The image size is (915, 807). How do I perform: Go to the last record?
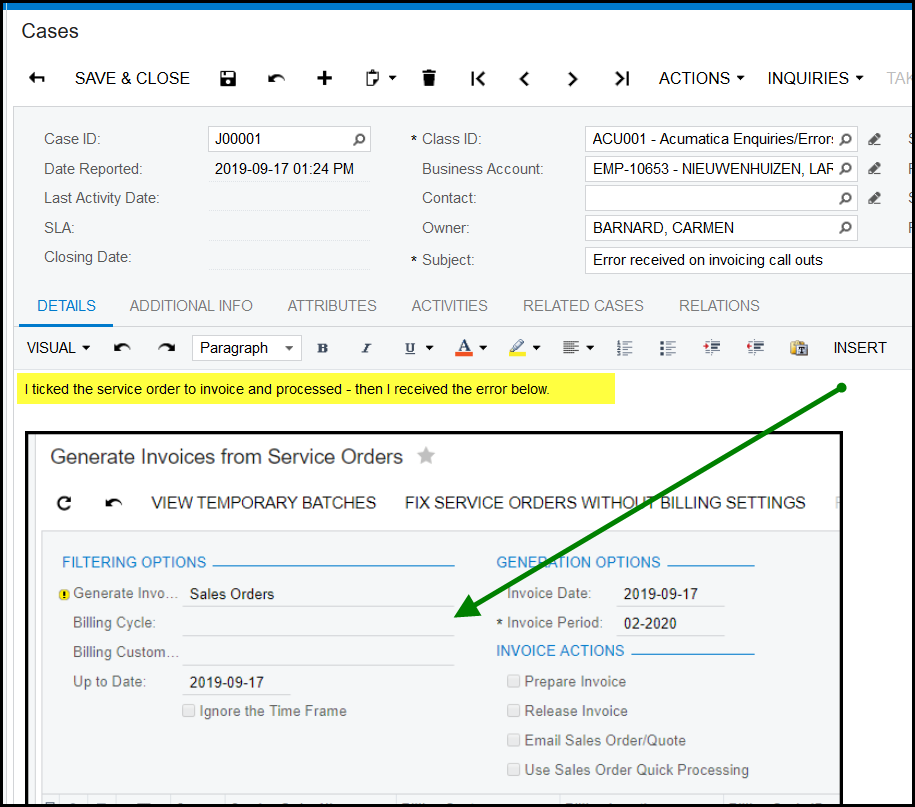621,78
